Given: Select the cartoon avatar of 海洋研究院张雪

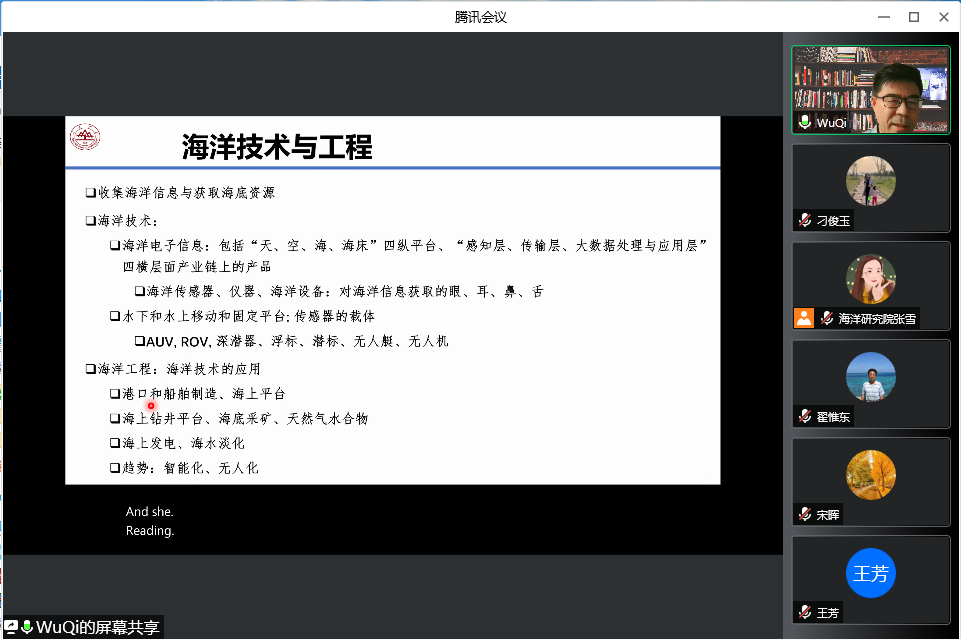Looking at the screenshot, I should point(870,279).
